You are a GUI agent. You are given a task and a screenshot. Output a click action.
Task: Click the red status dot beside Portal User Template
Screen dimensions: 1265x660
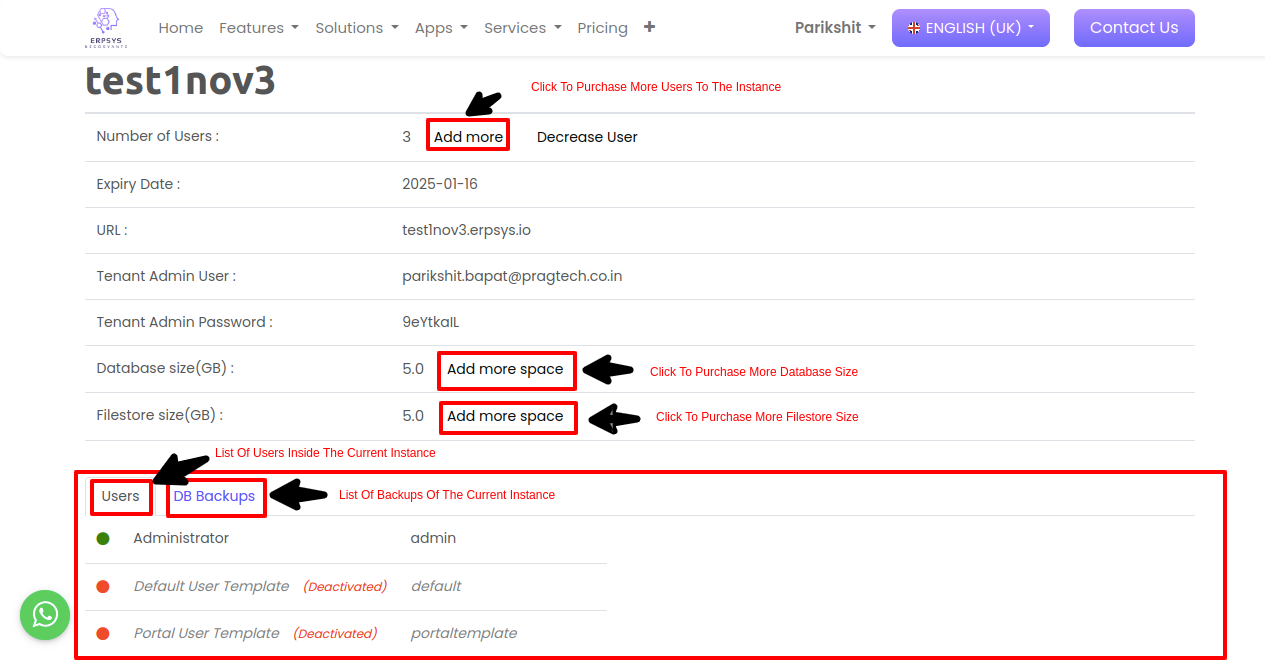[x=103, y=634]
